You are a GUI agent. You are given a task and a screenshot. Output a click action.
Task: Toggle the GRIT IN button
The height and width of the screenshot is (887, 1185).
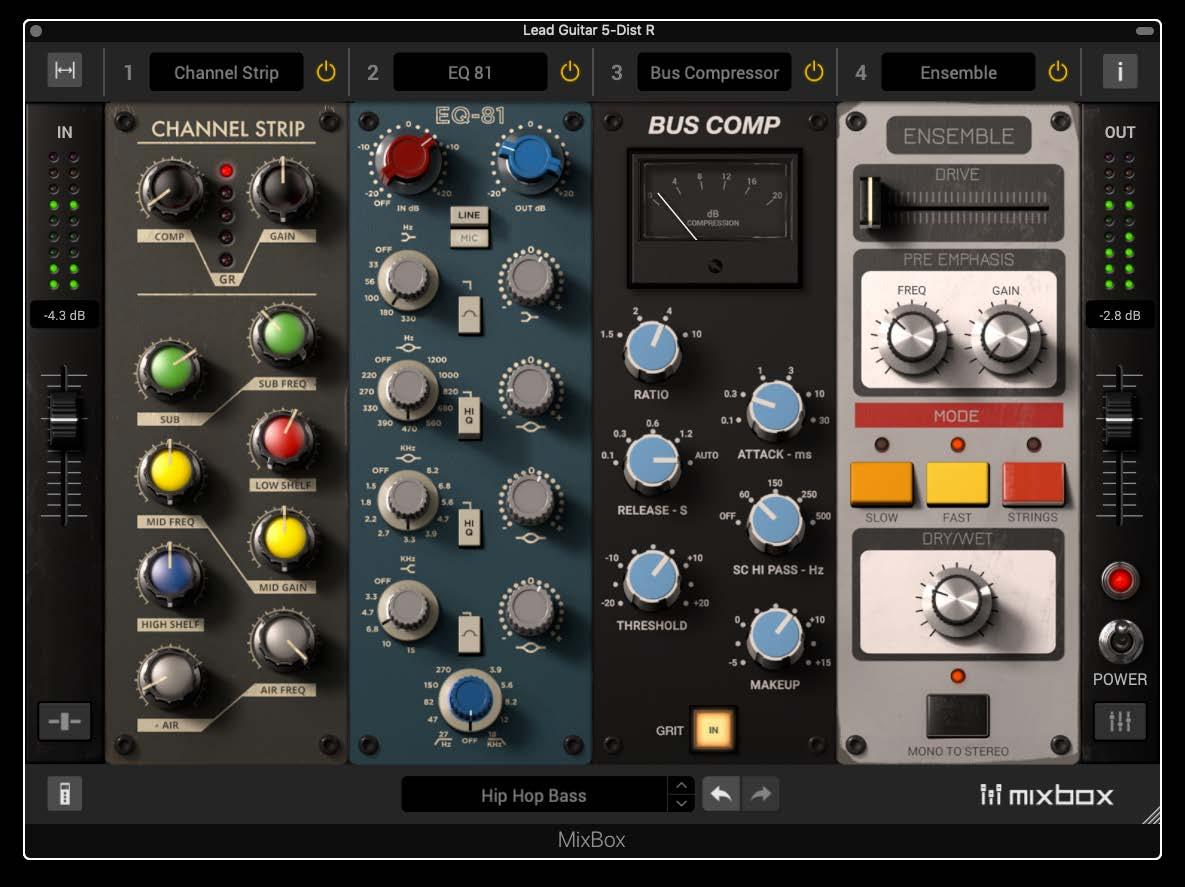point(713,730)
